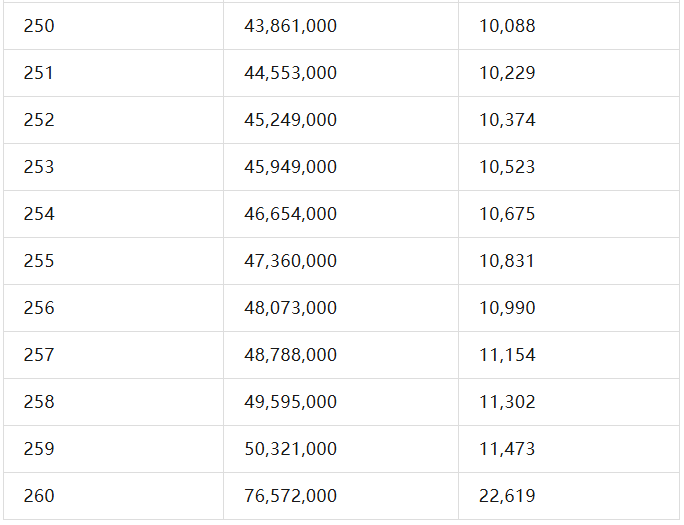Select the 10,831 value
Screen dimensions: 684x525
click(507, 261)
